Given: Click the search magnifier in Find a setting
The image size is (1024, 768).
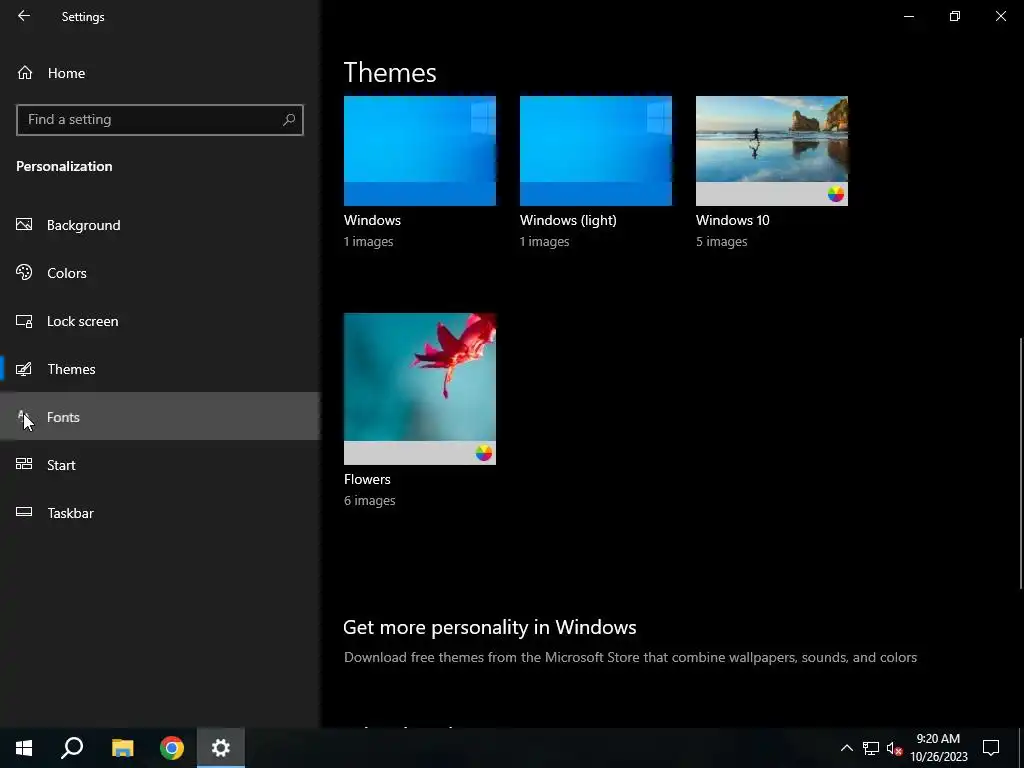Looking at the screenshot, I should [289, 120].
